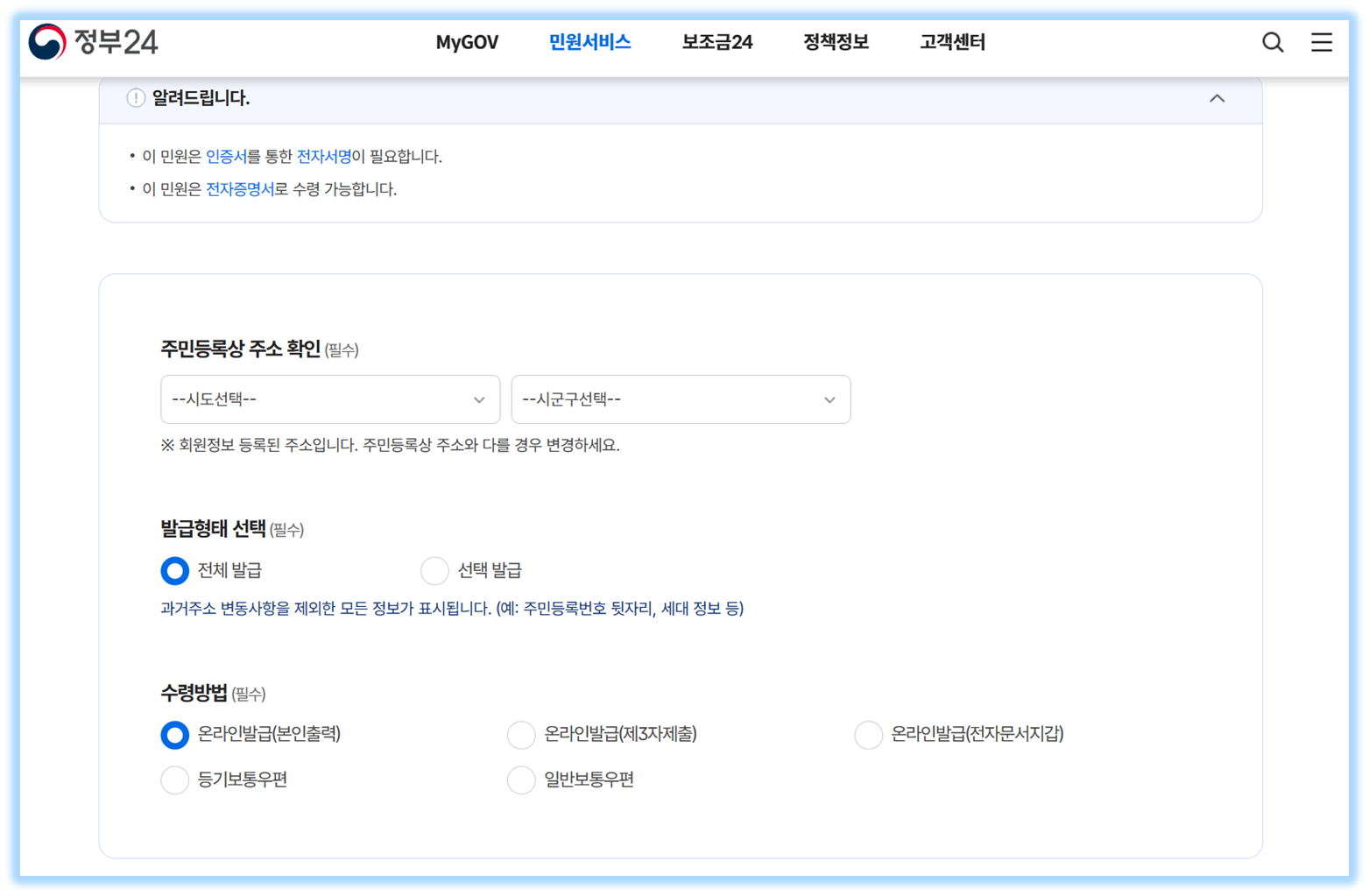Open the --시군구선택-- dropdown

681,399
